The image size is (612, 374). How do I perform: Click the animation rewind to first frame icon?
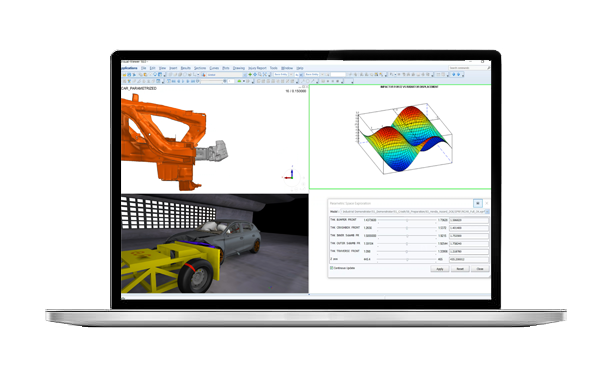click(174, 81)
